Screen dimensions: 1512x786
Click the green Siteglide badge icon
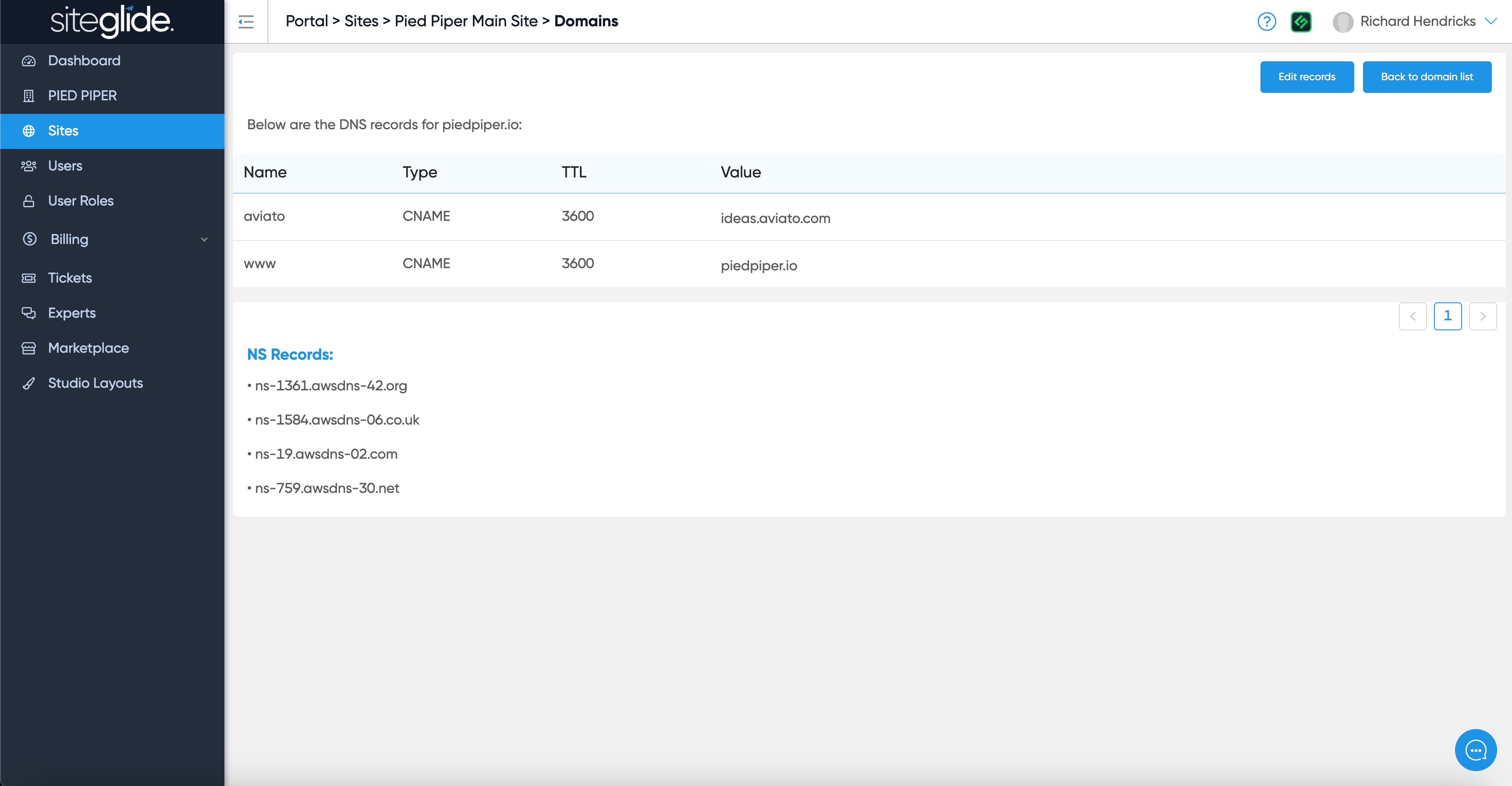[x=1301, y=22]
